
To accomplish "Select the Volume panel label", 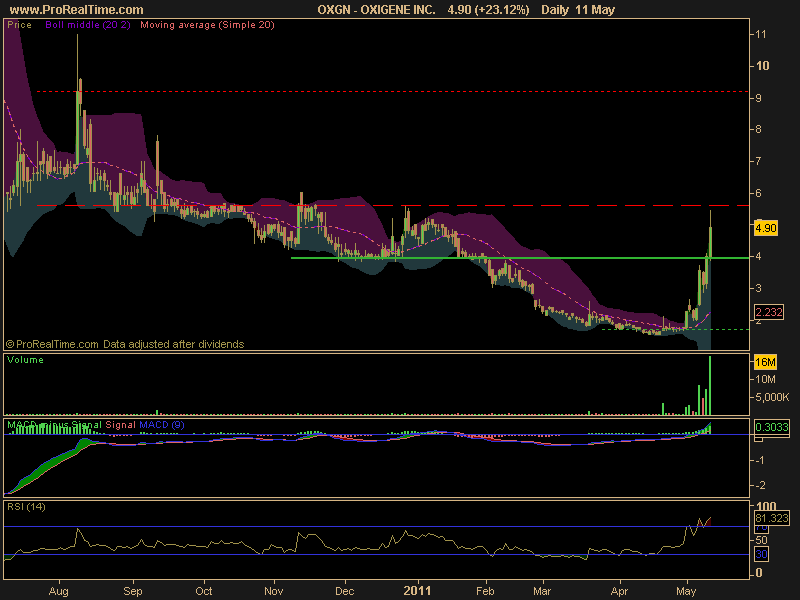I will pos(25,360).
